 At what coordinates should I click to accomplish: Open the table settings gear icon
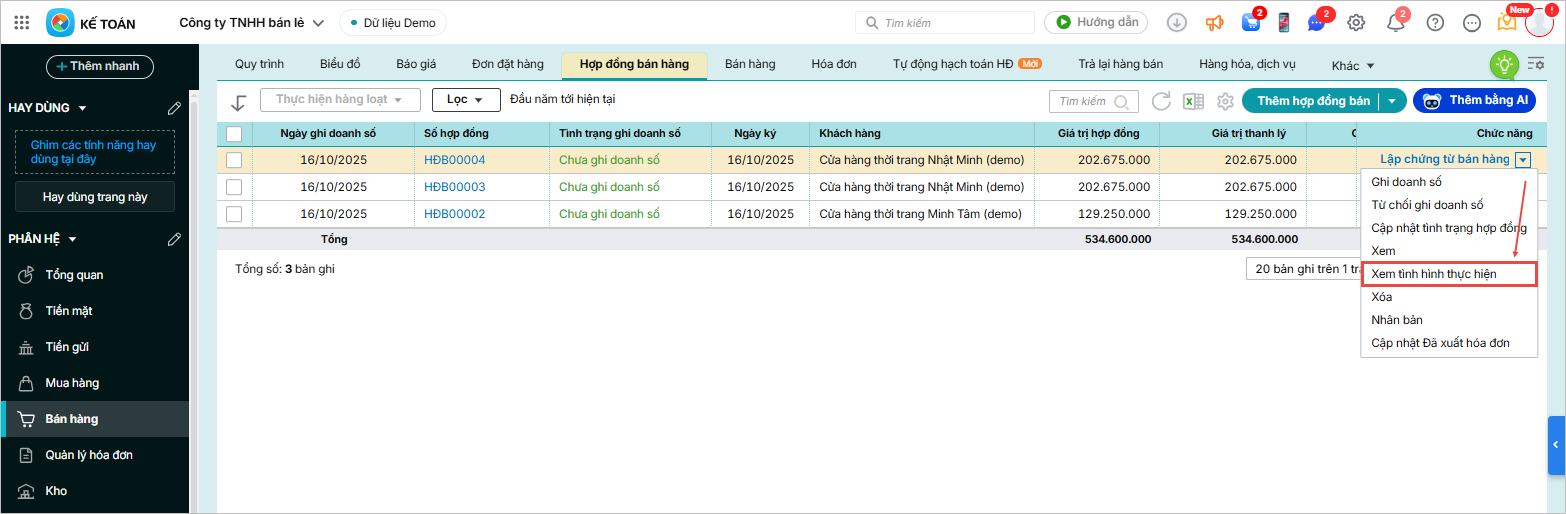coord(1224,101)
